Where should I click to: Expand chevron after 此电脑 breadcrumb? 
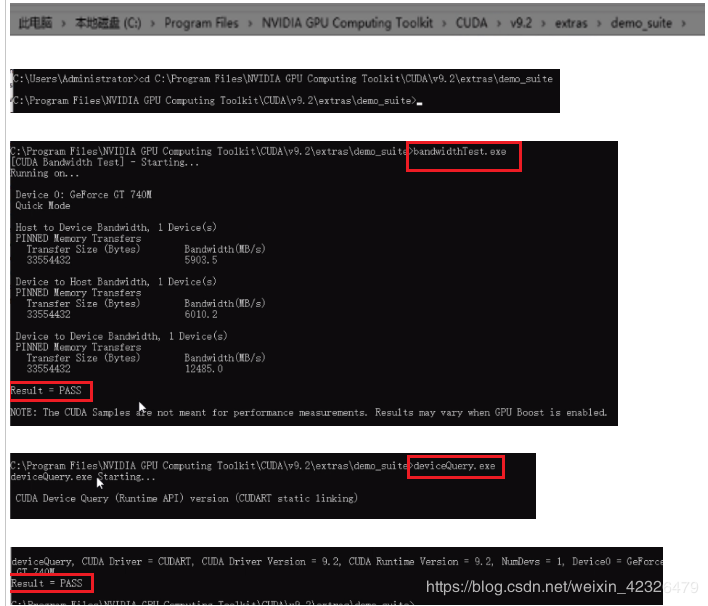pyautogui.click(x=64, y=23)
